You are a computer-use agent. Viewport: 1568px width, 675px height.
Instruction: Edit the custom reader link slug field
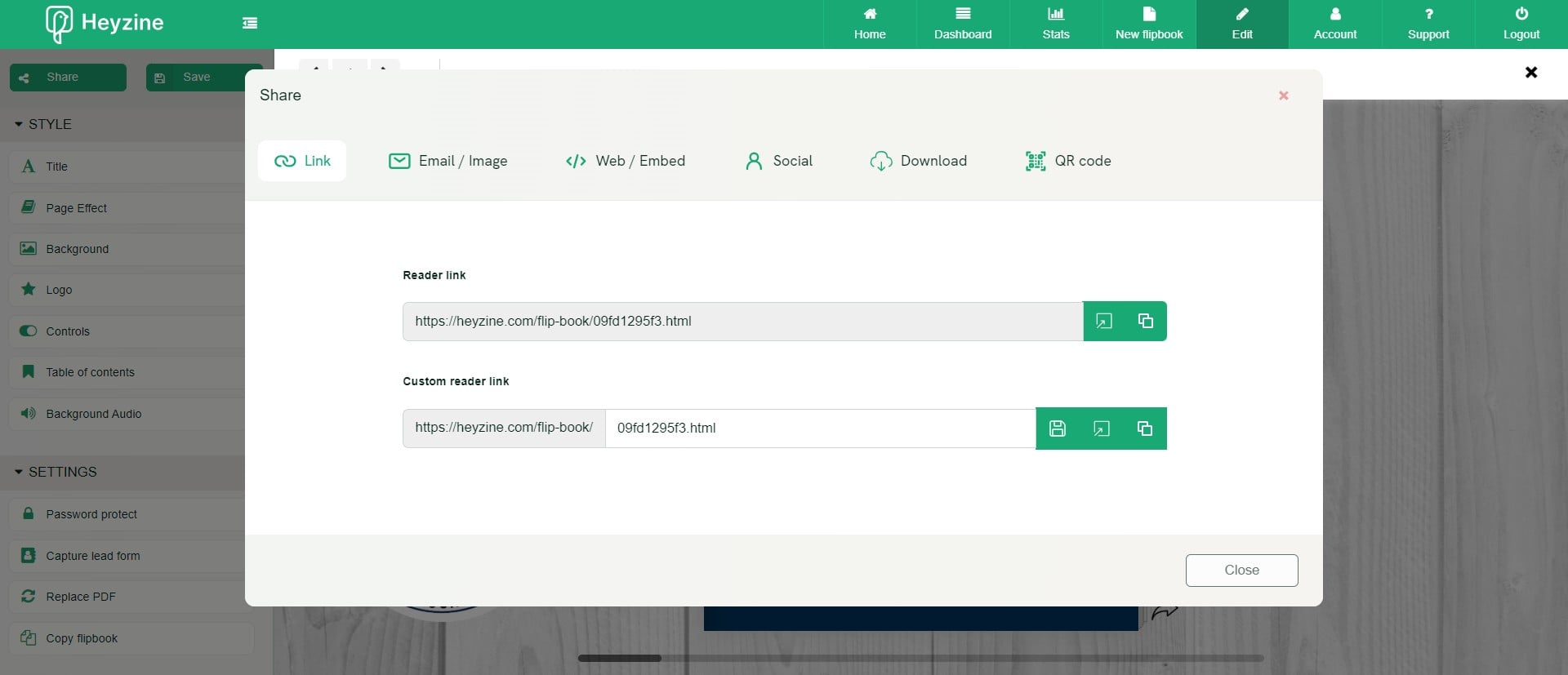click(x=820, y=429)
